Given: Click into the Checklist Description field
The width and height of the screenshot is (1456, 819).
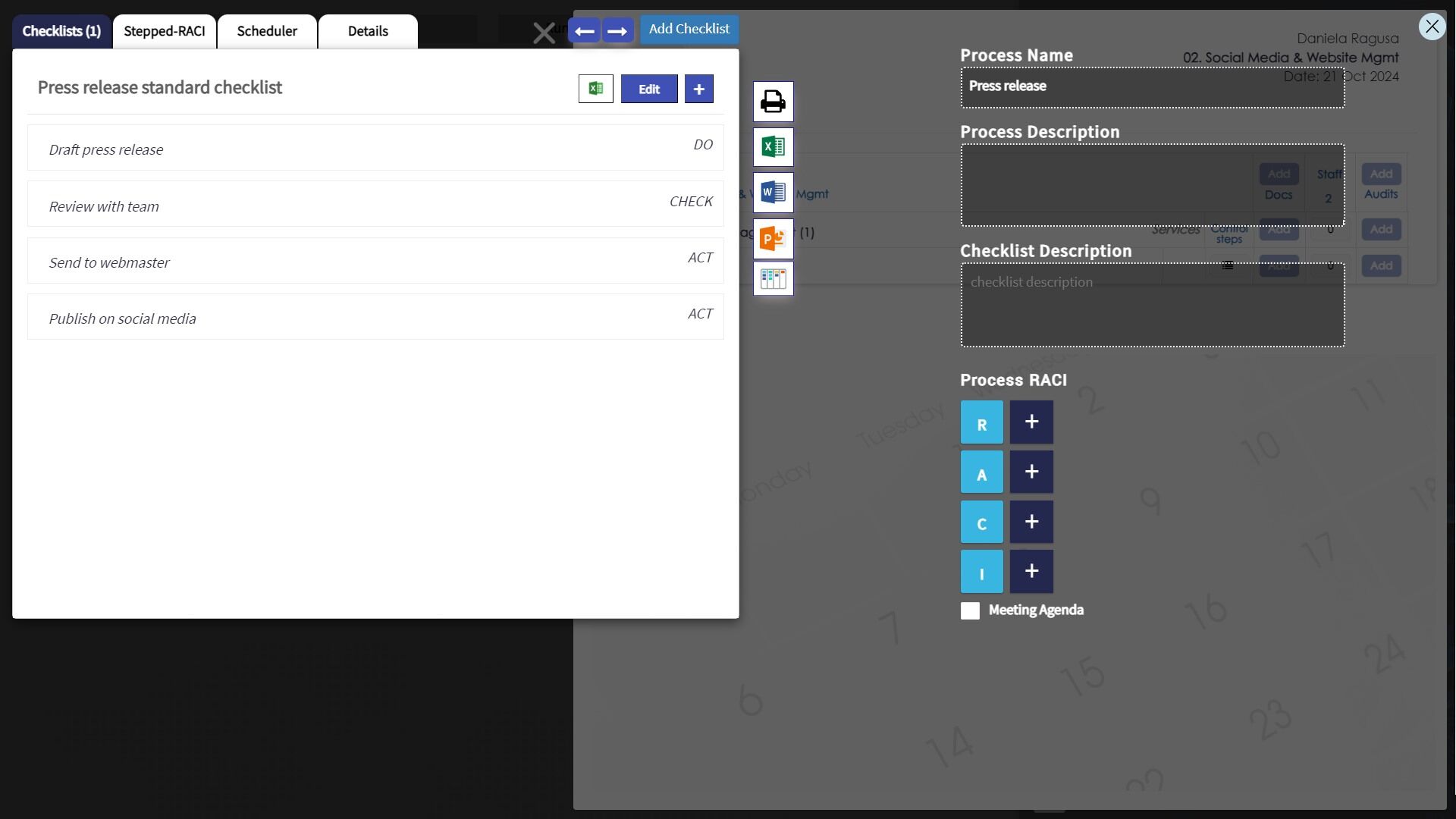Looking at the screenshot, I should [1152, 305].
